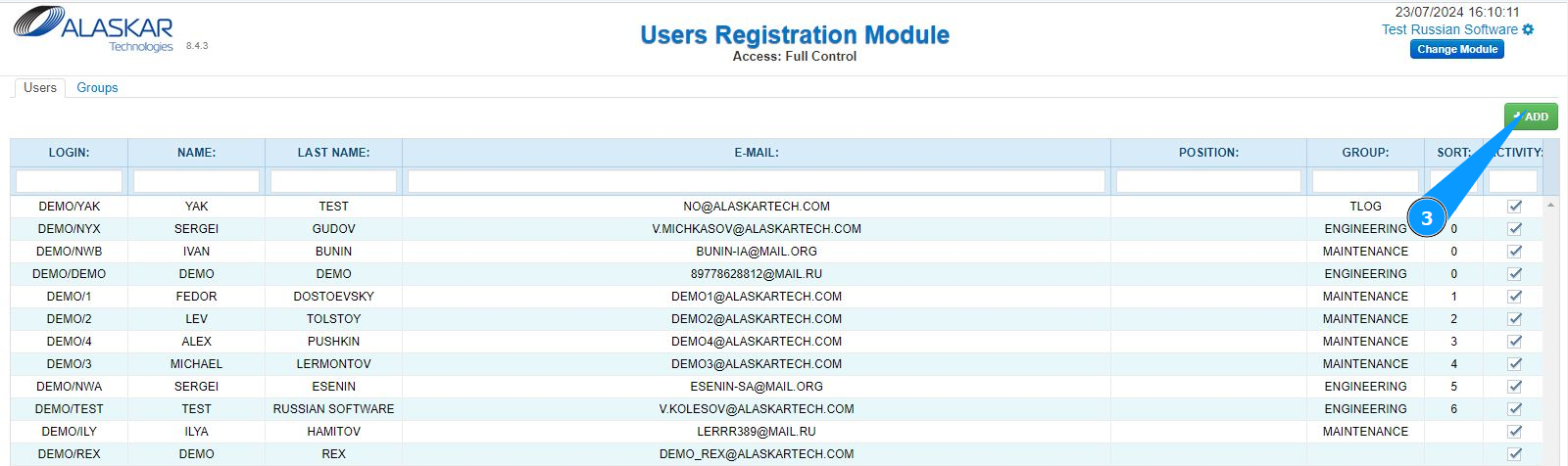Toggle activity checkbox for DEMO/REX
This screenshot has width=1568, height=466.
[x=1515, y=453]
